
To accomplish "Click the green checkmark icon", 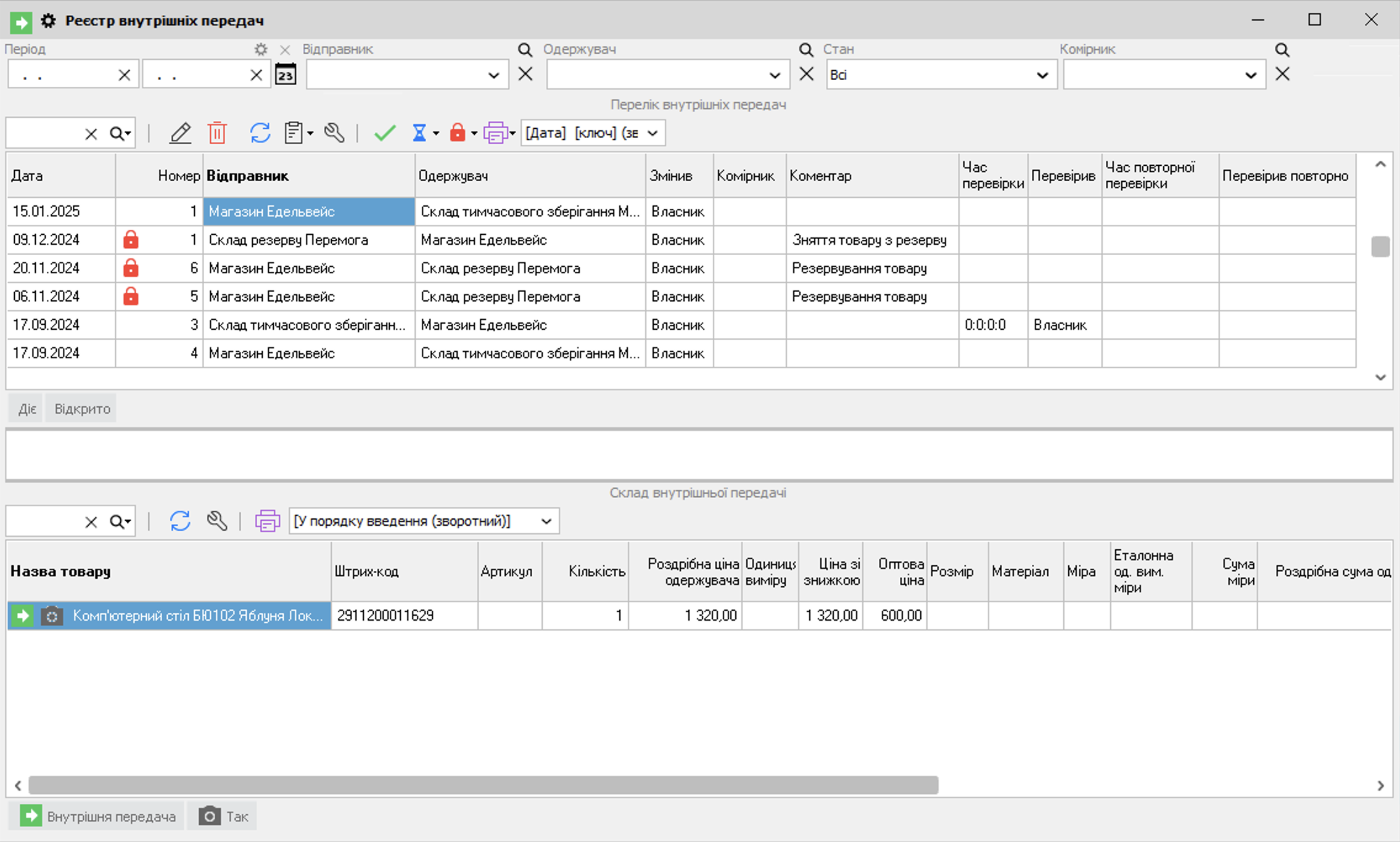I will tap(384, 133).
